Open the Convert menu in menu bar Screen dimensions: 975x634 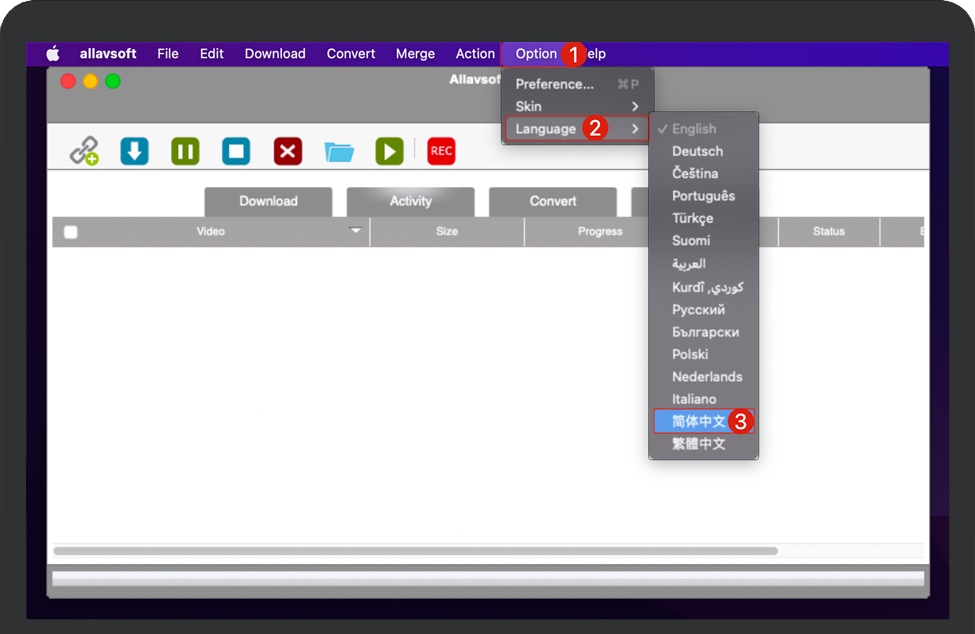pos(351,53)
